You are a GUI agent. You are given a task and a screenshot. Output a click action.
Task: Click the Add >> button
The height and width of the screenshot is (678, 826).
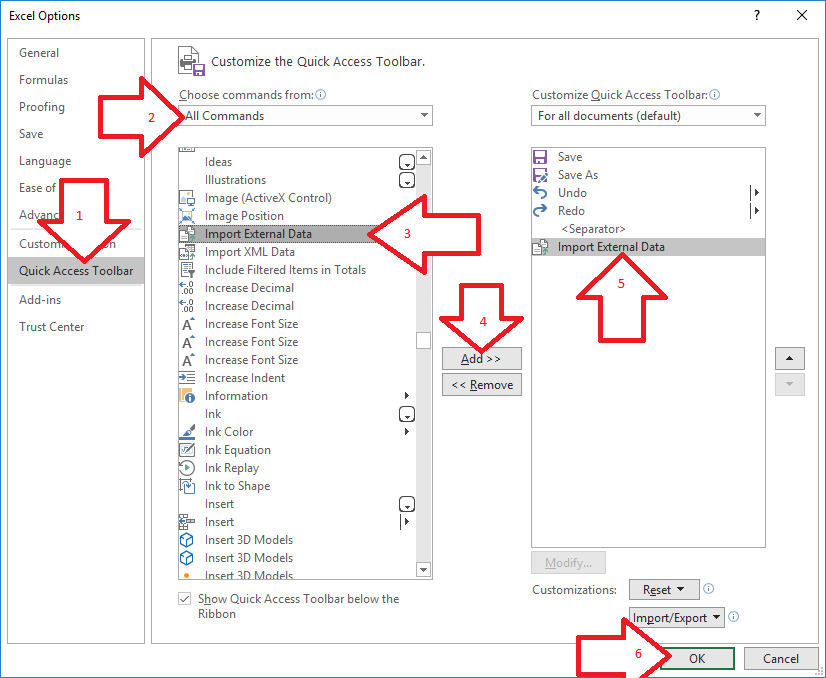tap(481, 358)
